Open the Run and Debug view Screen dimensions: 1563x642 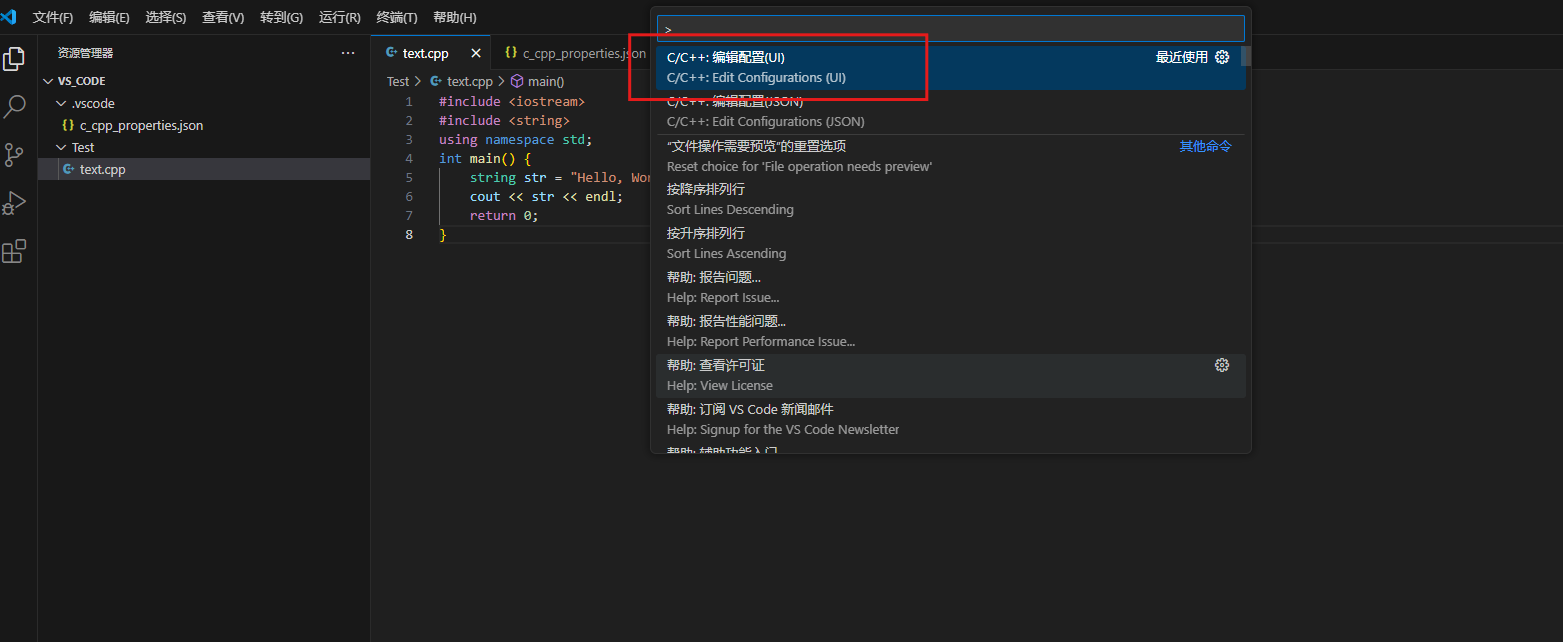[x=14, y=203]
